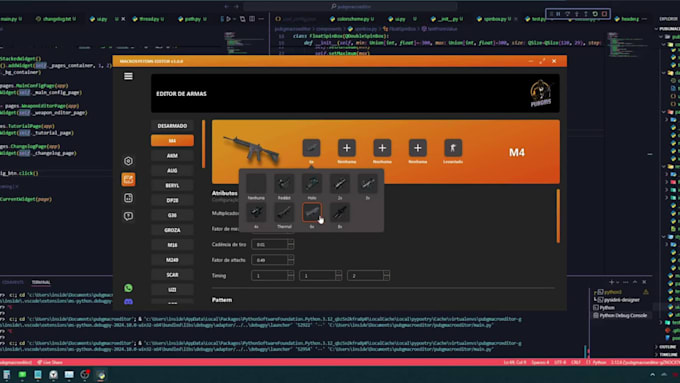Open the hamburger menu in the editor
The height and width of the screenshot is (383, 680).
pyautogui.click(x=128, y=76)
